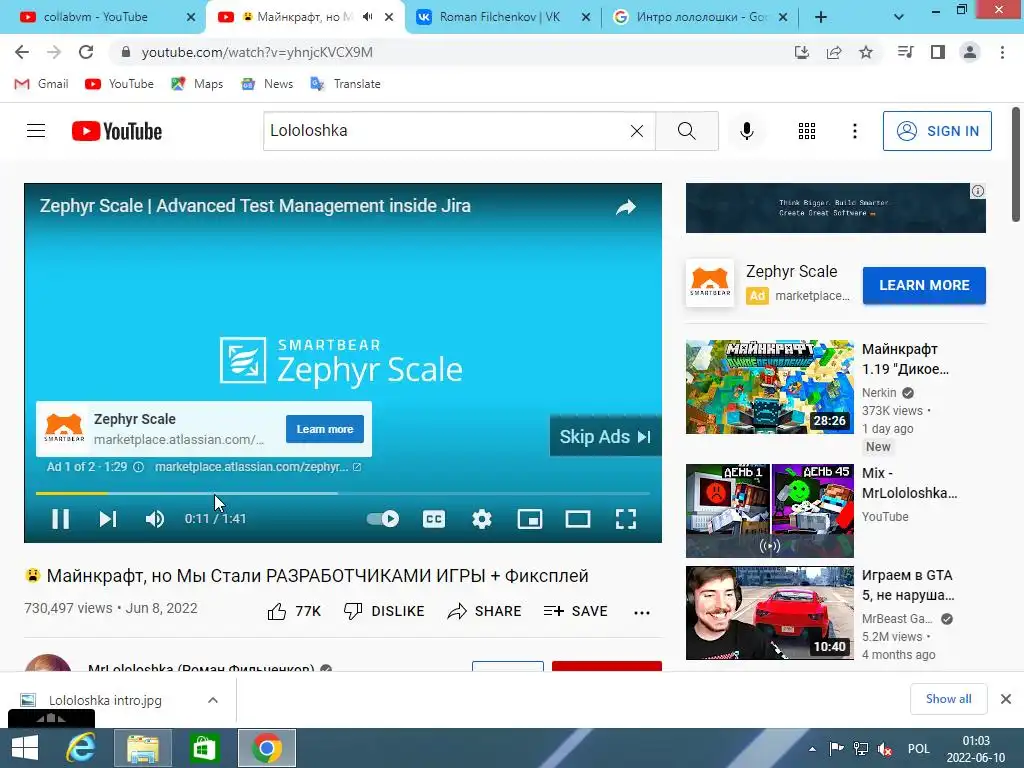Click the DISLIKE button
The height and width of the screenshot is (768, 1024).
(x=384, y=611)
